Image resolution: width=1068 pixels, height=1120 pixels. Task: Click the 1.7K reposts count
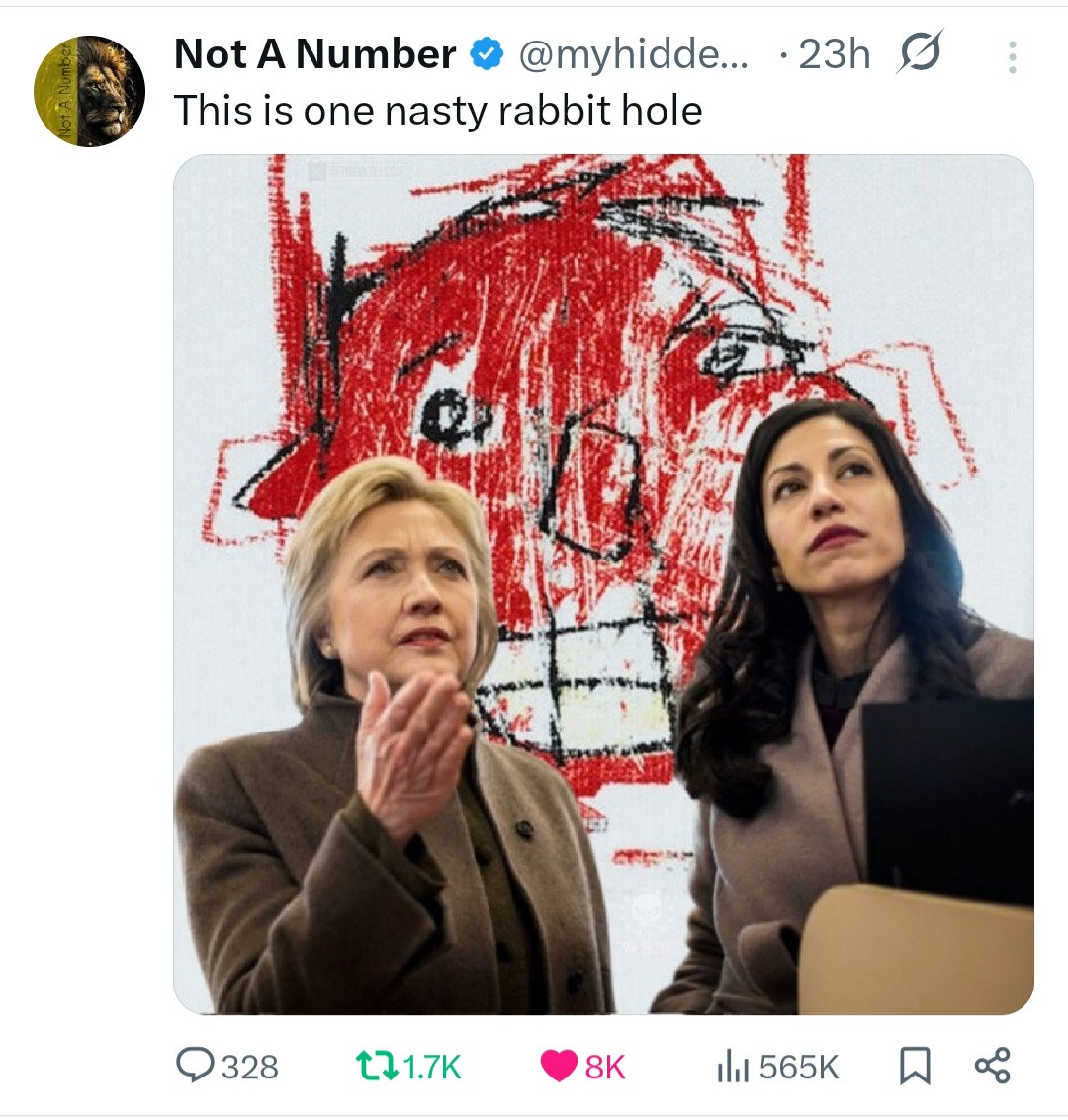pyautogui.click(x=433, y=1067)
